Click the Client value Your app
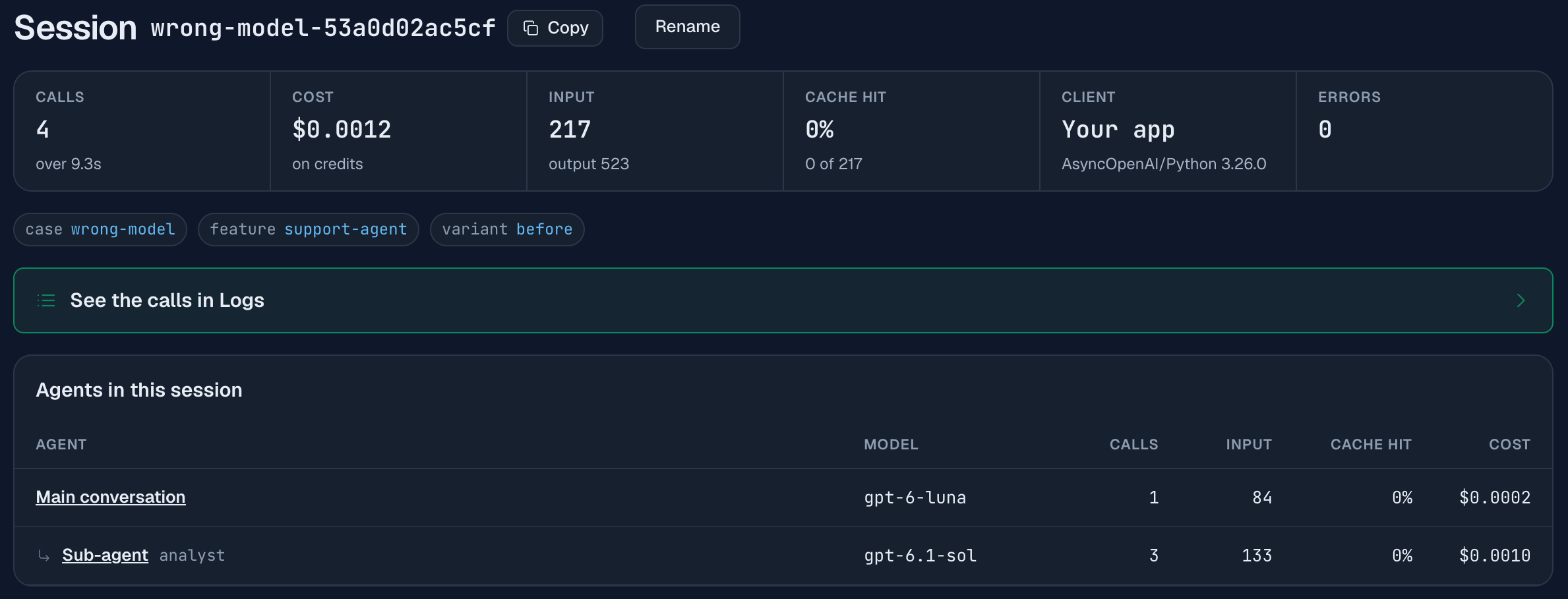Image resolution: width=1568 pixels, height=599 pixels. click(1118, 130)
